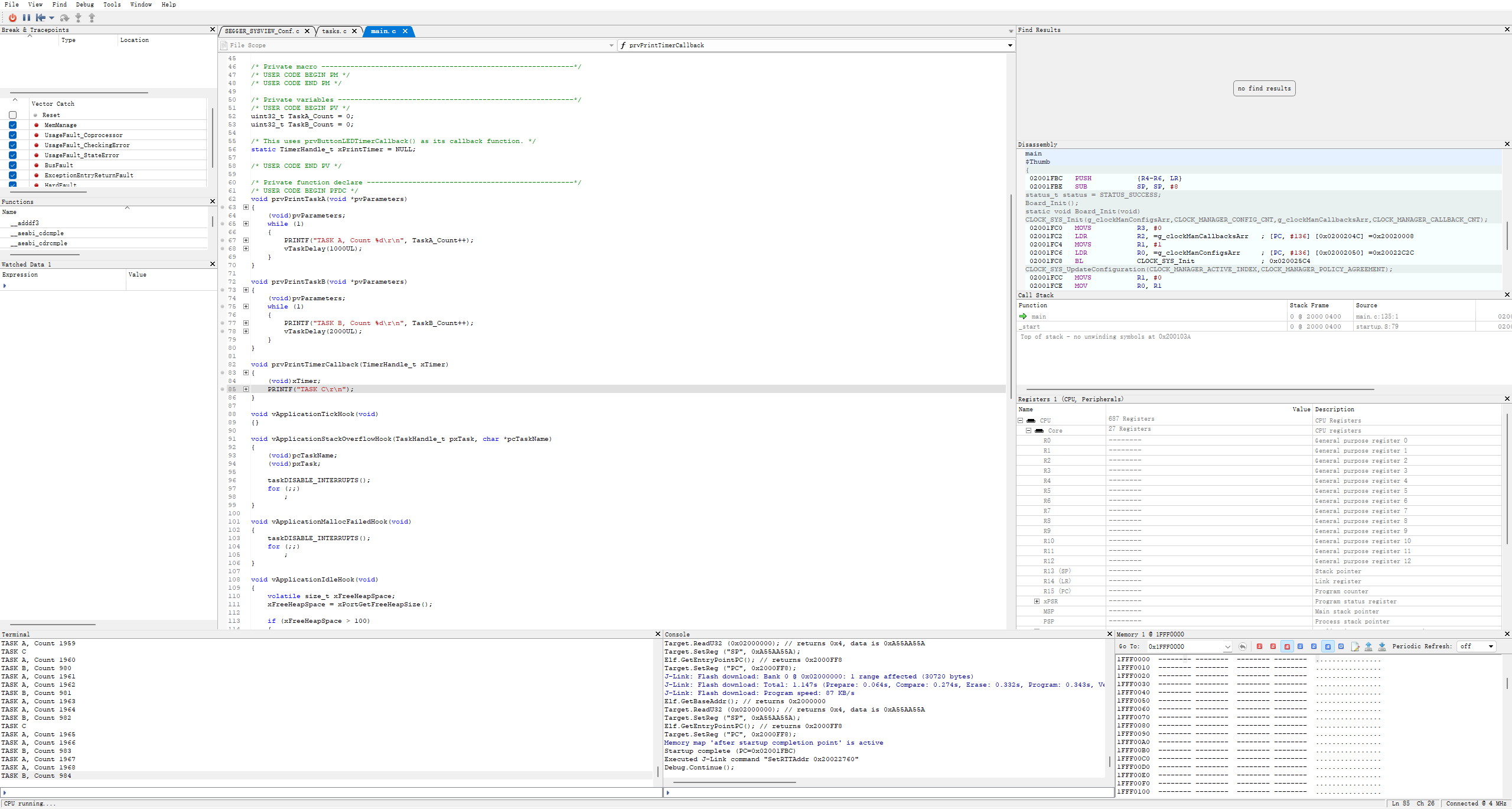Click the memory download arrow icon
This screenshot has height=809, width=1512.
[x=1382, y=646]
